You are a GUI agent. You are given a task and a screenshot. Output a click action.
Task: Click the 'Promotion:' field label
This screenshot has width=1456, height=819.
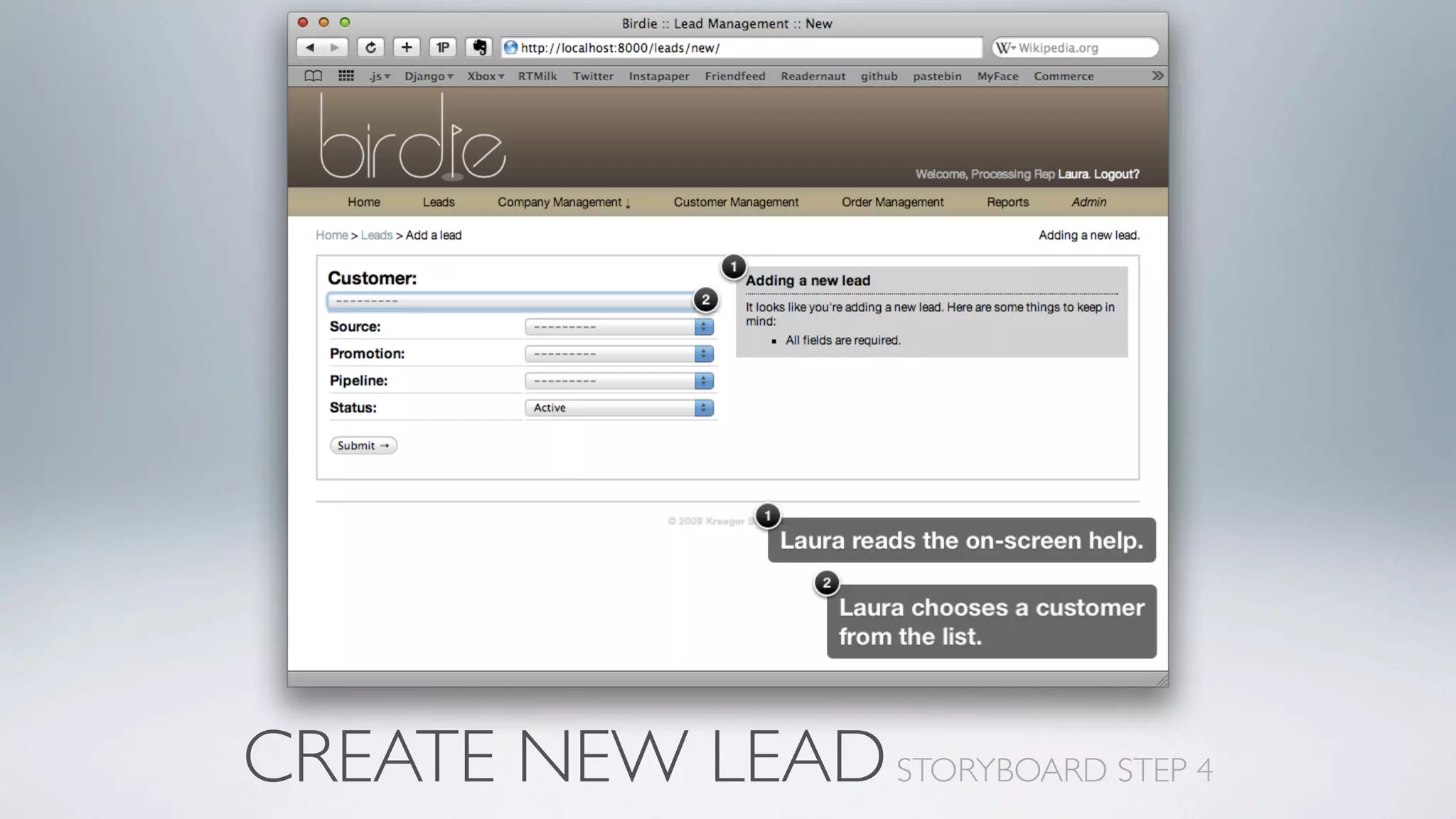367,354
